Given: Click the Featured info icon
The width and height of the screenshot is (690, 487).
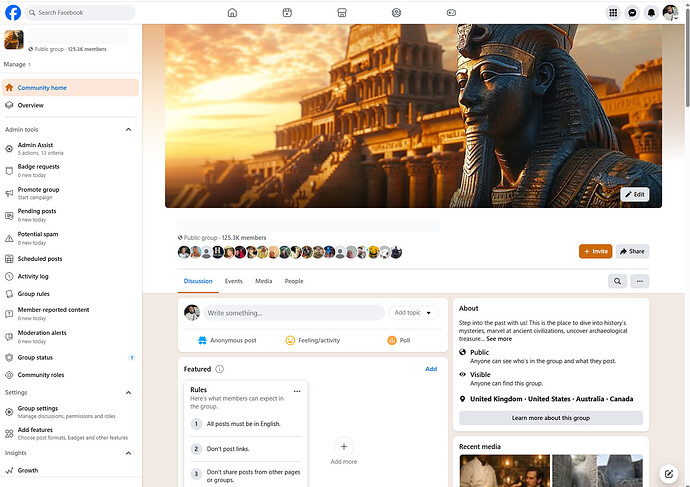Looking at the screenshot, I should pos(220,369).
